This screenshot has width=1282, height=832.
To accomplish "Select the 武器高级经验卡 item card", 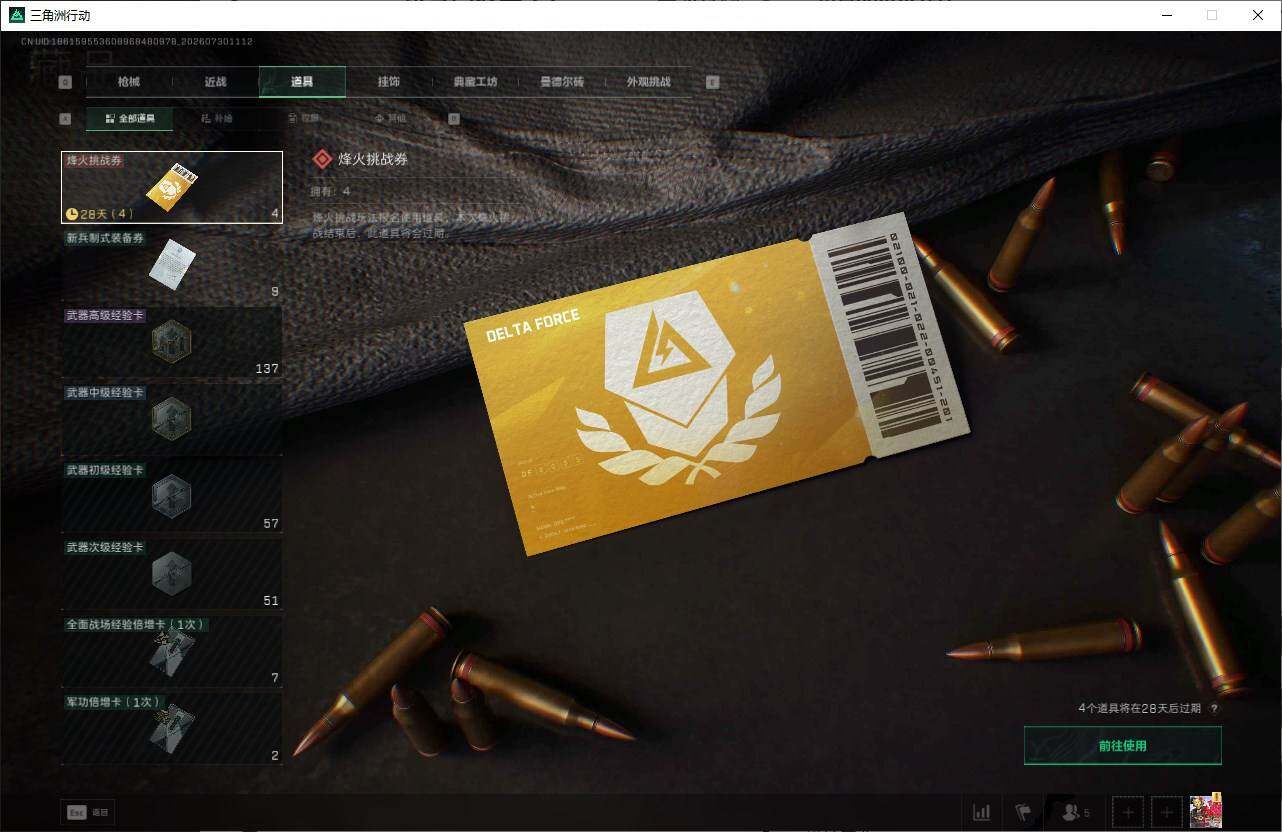I will [172, 342].
